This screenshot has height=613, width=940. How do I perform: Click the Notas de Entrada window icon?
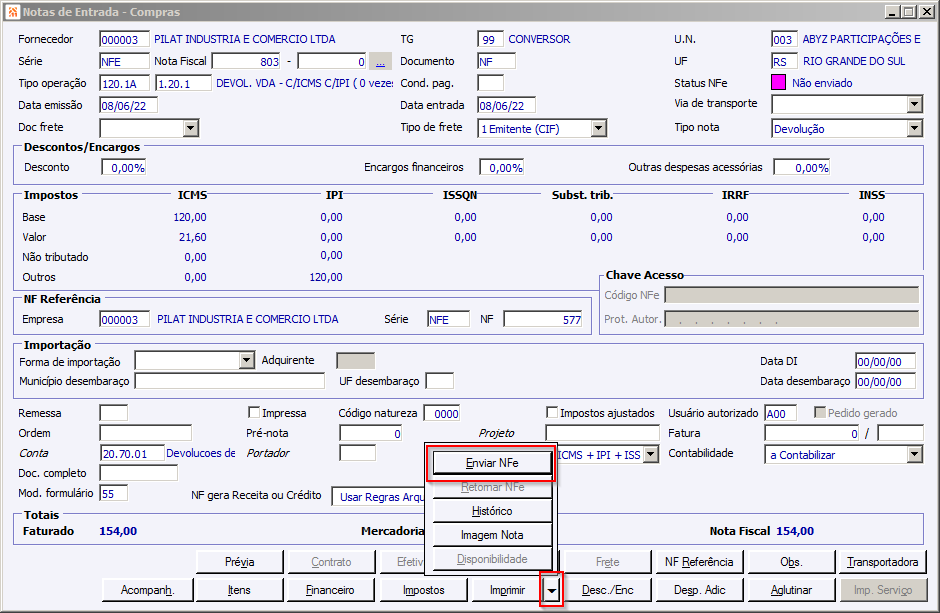pos(11,11)
